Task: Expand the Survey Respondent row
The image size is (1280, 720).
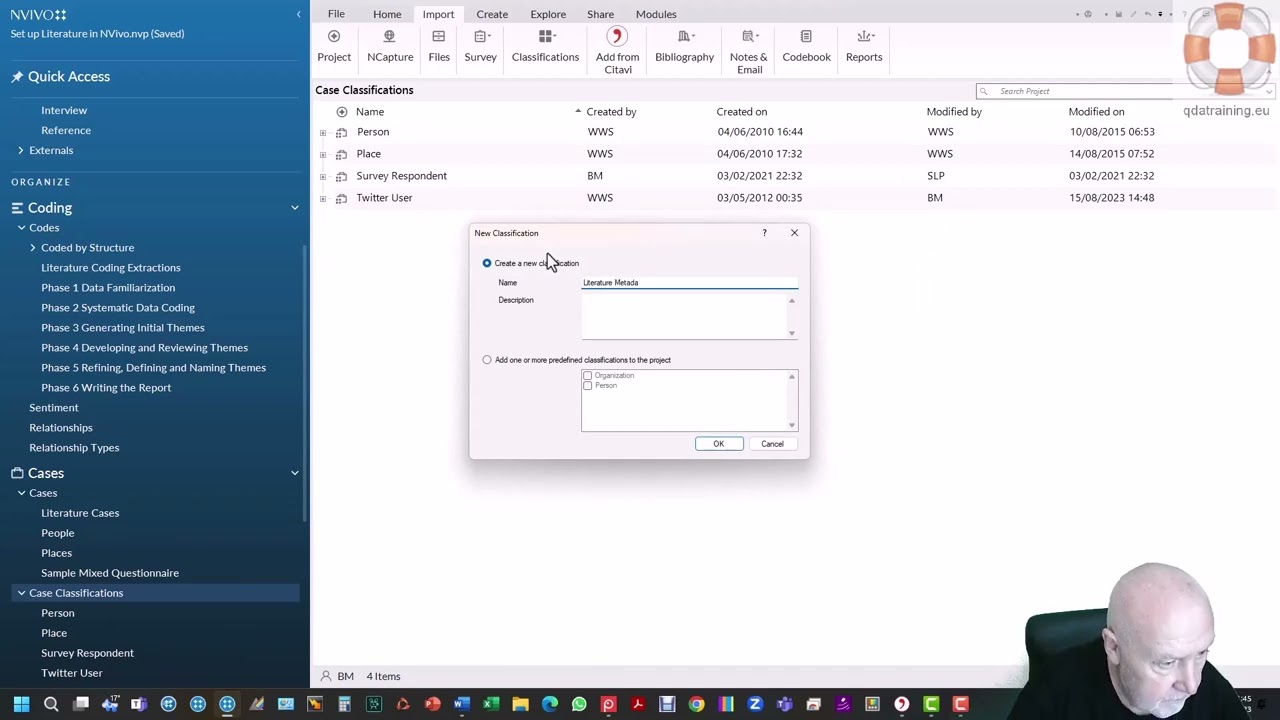Action: pyautogui.click(x=322, y=176)
